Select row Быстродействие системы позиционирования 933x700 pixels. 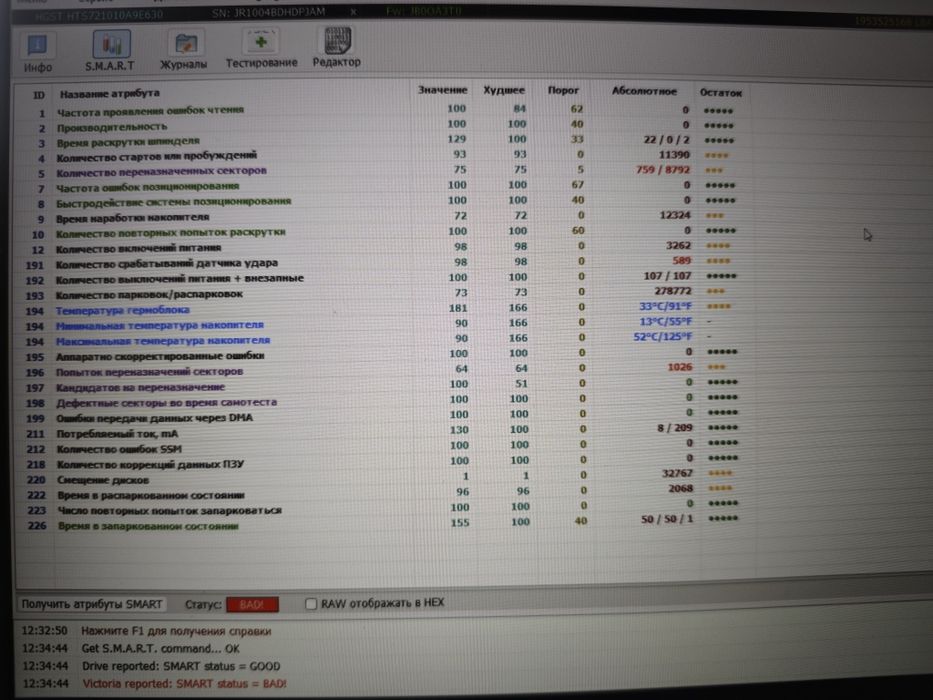point(384,201)
